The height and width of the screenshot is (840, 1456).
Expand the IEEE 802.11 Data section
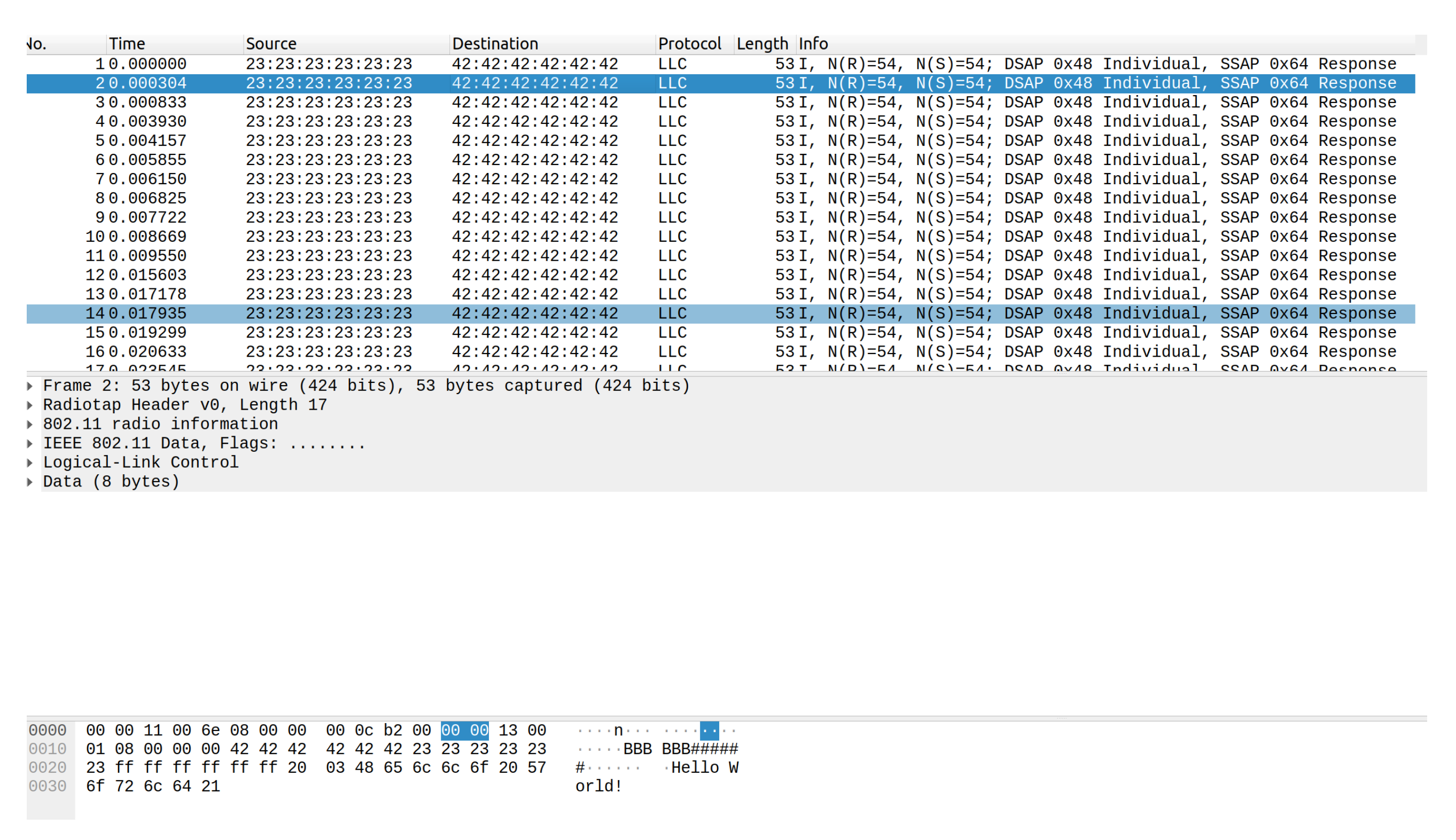click(x=30, y=444)
